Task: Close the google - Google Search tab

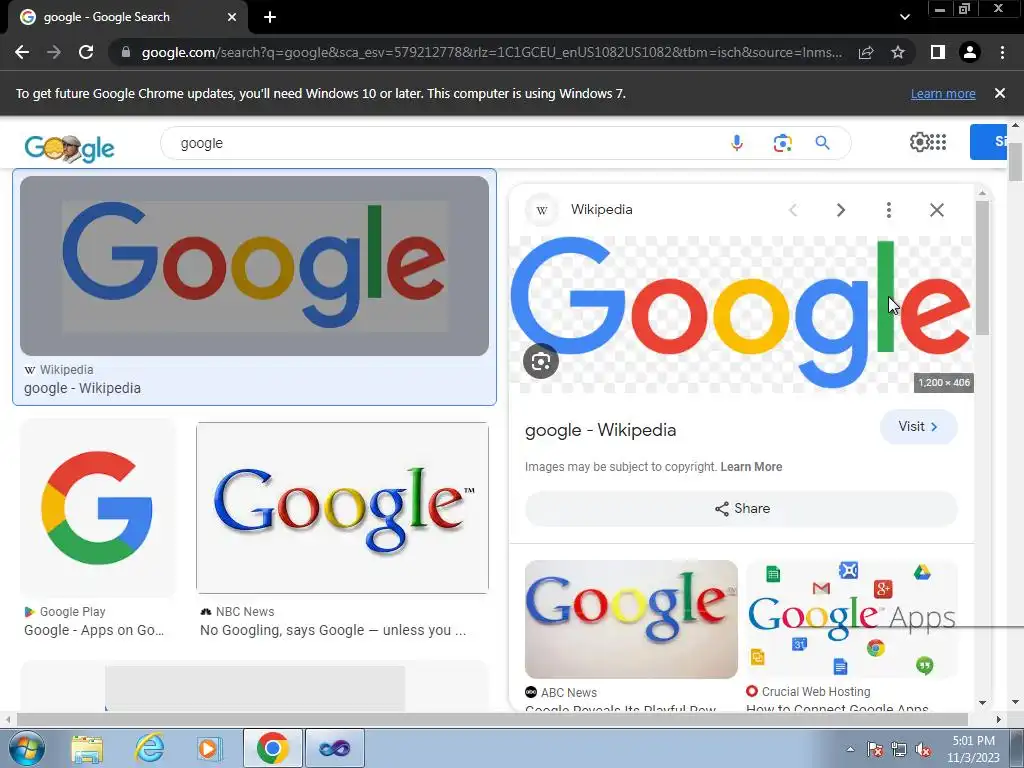Action: click(231, 17)
